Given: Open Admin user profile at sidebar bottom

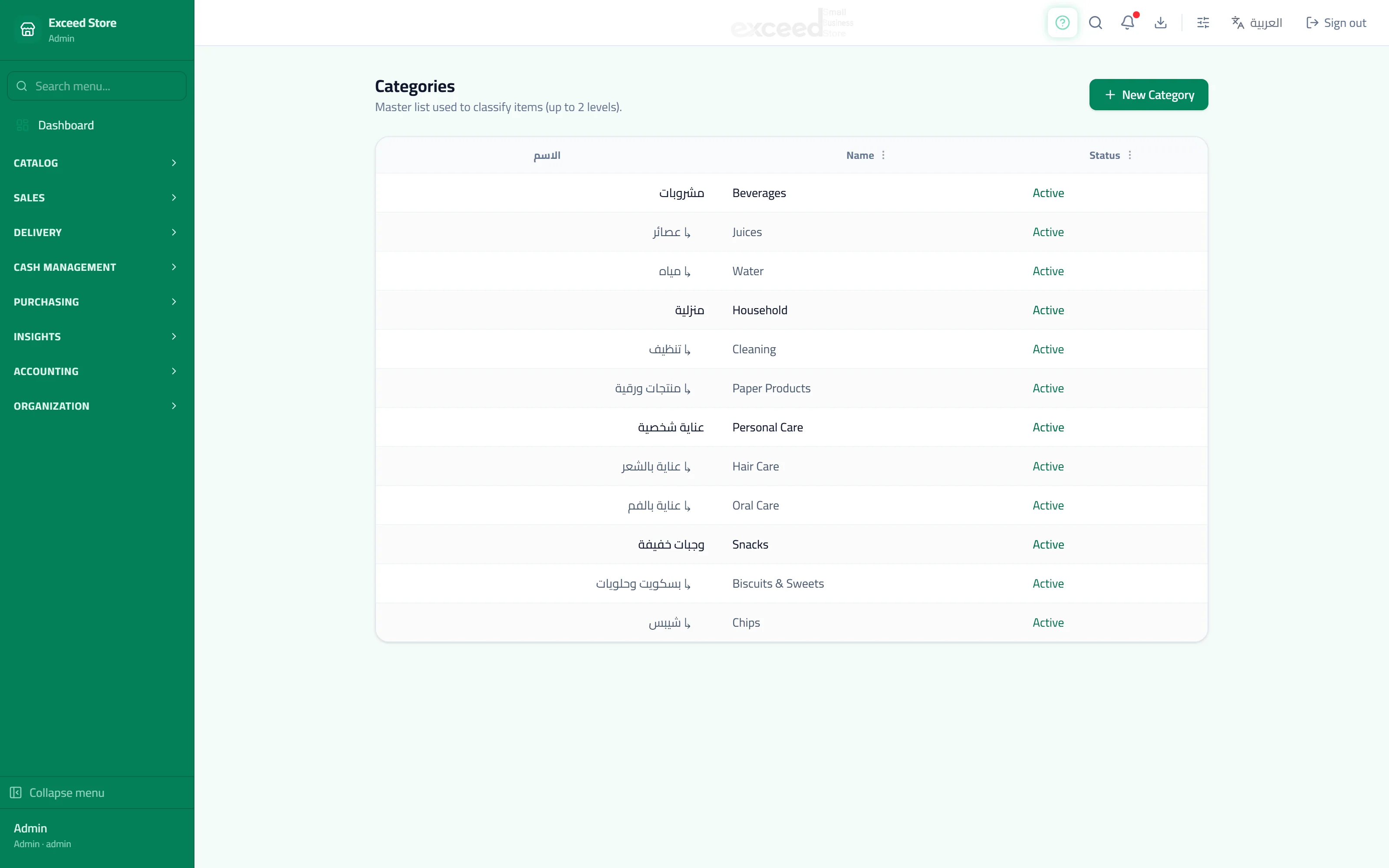Looking at the screenshot, I should [43, 835].
